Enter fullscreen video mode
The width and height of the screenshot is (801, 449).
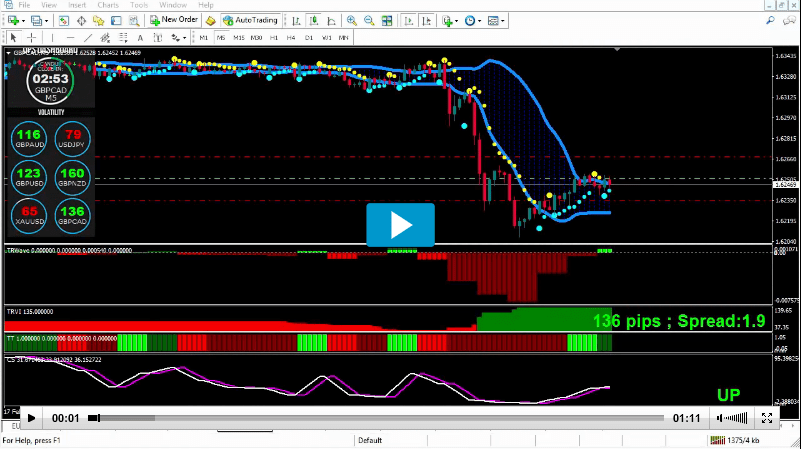pos(767,418)
